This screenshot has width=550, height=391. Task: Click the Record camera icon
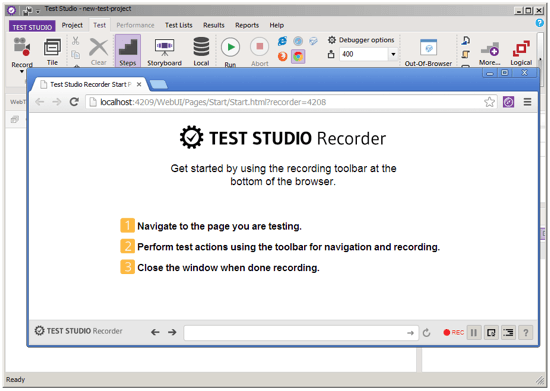22,47
